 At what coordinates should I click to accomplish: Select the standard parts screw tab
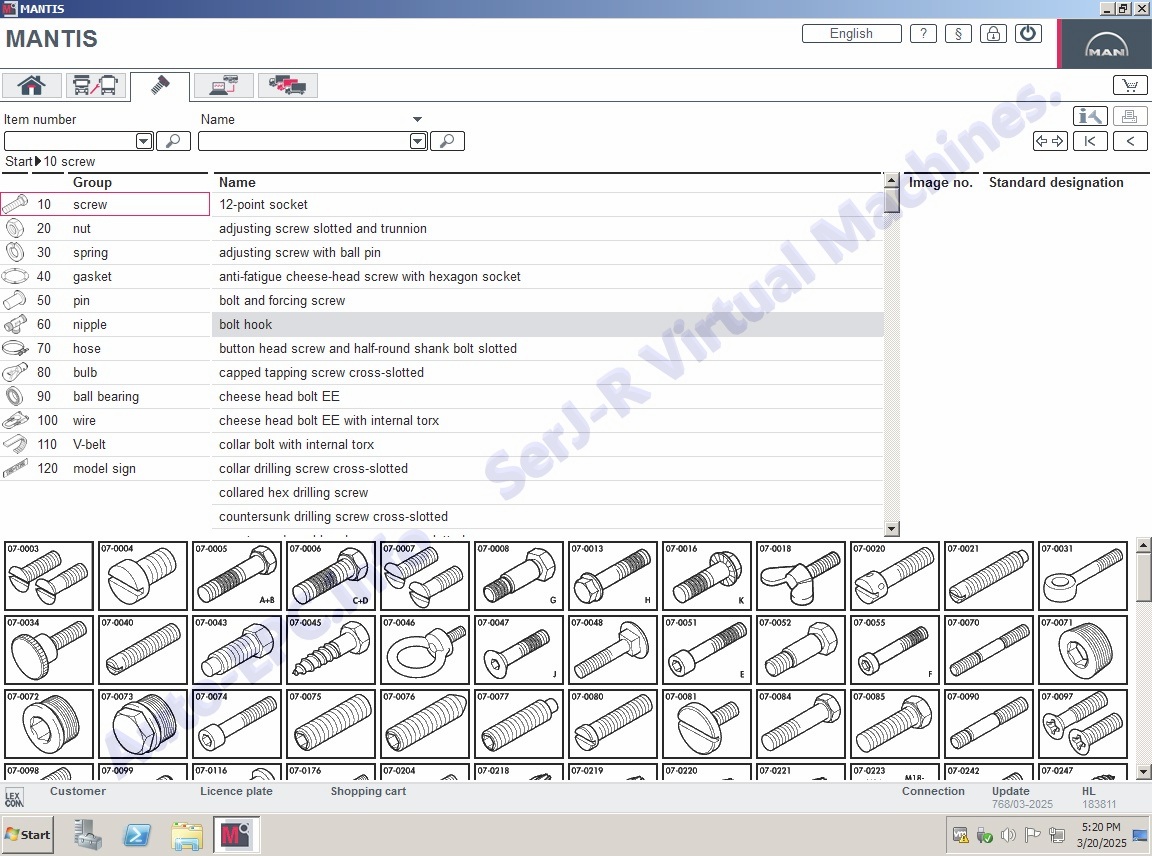[x=160, y=85]
